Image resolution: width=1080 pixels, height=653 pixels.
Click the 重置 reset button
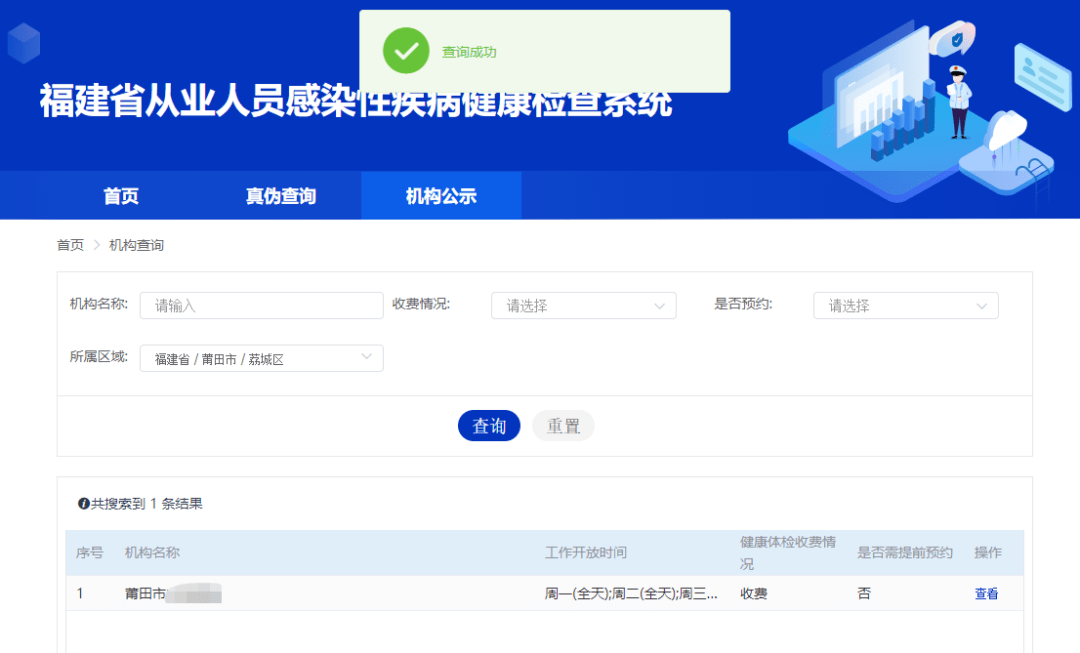click(x=563, y=426)
